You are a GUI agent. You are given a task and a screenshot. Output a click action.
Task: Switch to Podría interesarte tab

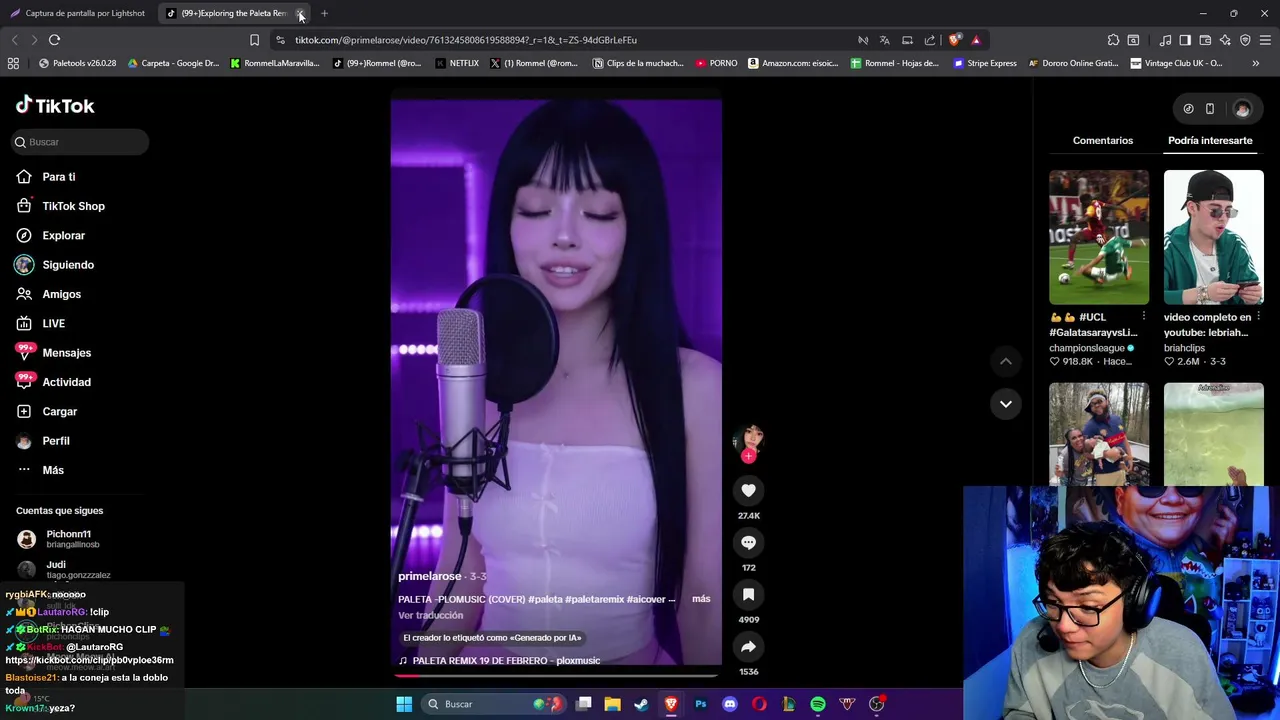(x=1210, y=141)
